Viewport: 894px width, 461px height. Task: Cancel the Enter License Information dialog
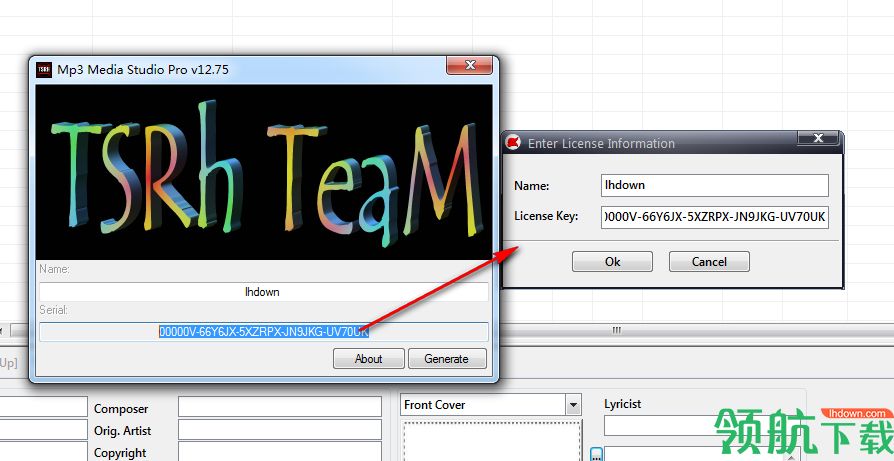pos(709,262)
